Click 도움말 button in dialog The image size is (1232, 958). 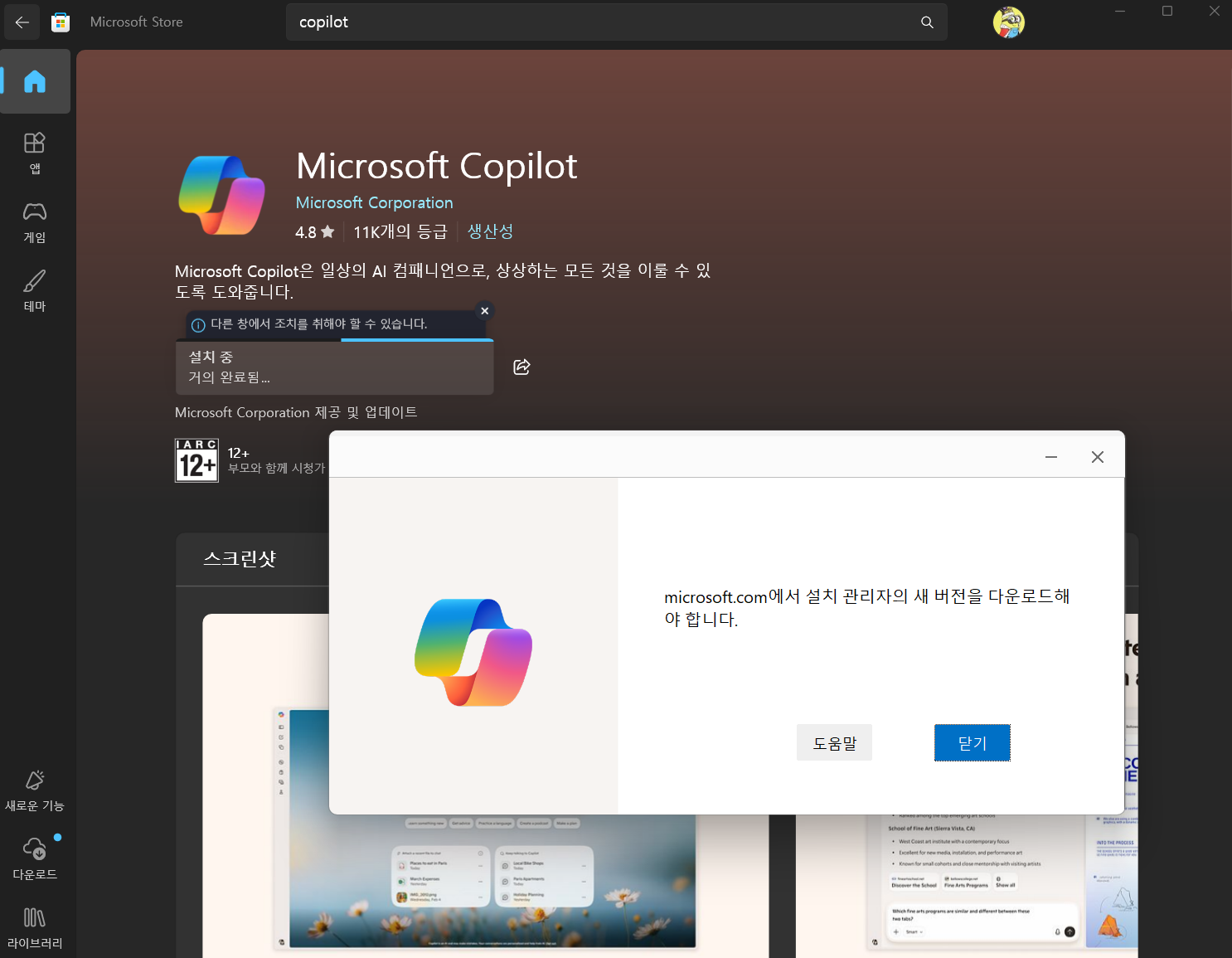tap(834, 743)
